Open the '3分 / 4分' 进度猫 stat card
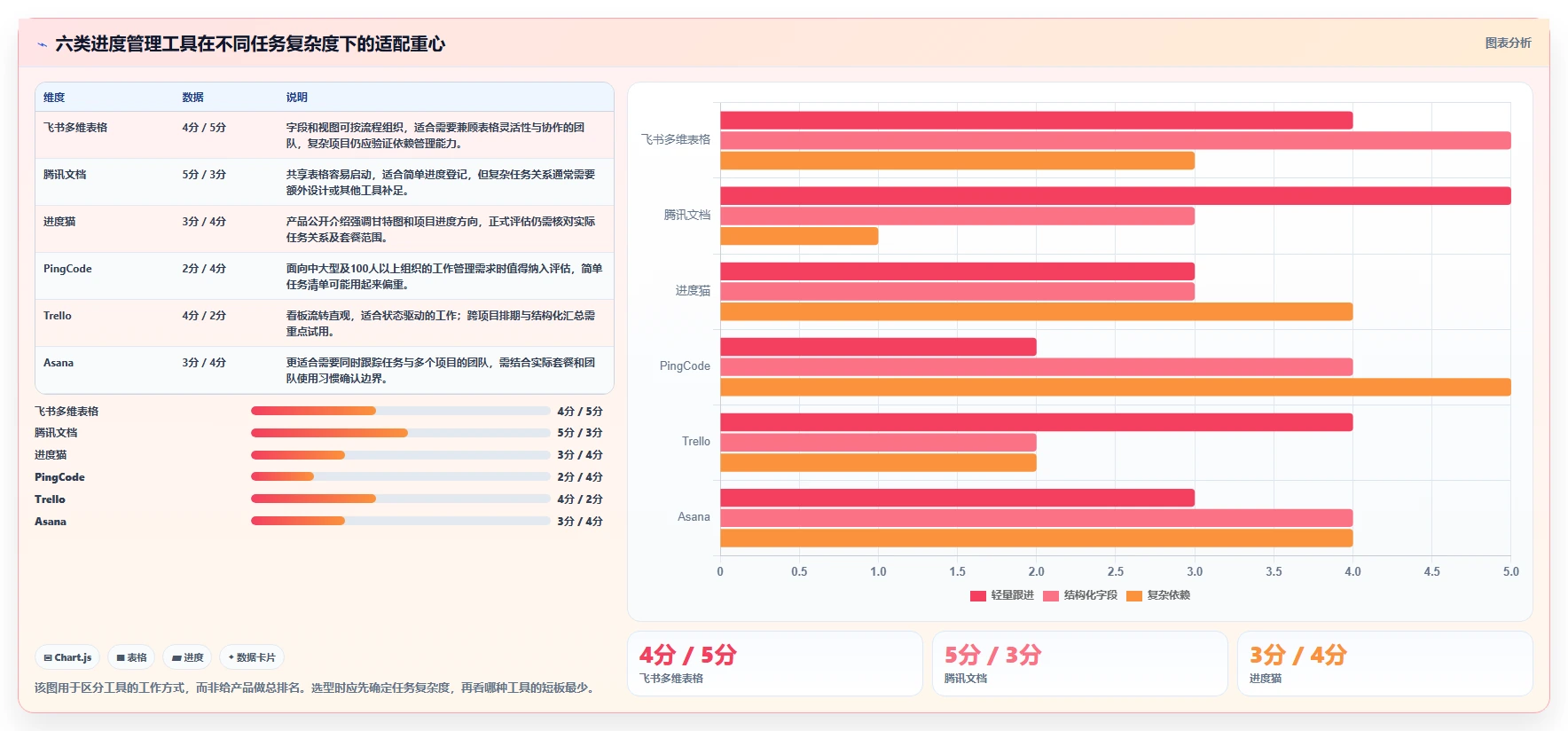1568x731 pixels. click(1385, 664)
